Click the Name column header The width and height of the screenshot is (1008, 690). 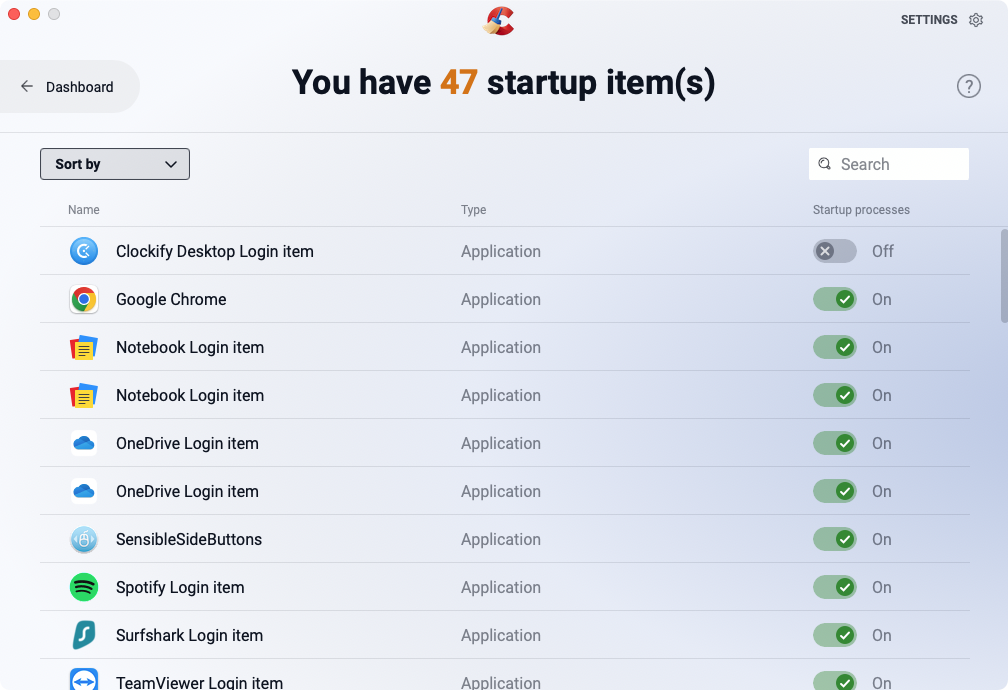[x=84, y=210]
